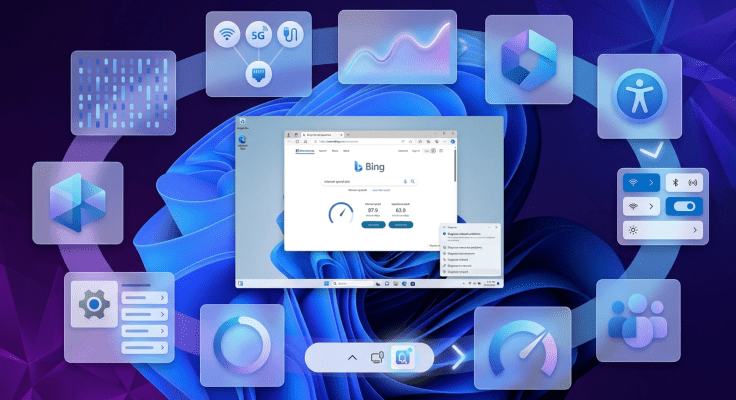Open the blue crystal cube logo tile
The height and width of the screenshot is (400, 736).
78,203
